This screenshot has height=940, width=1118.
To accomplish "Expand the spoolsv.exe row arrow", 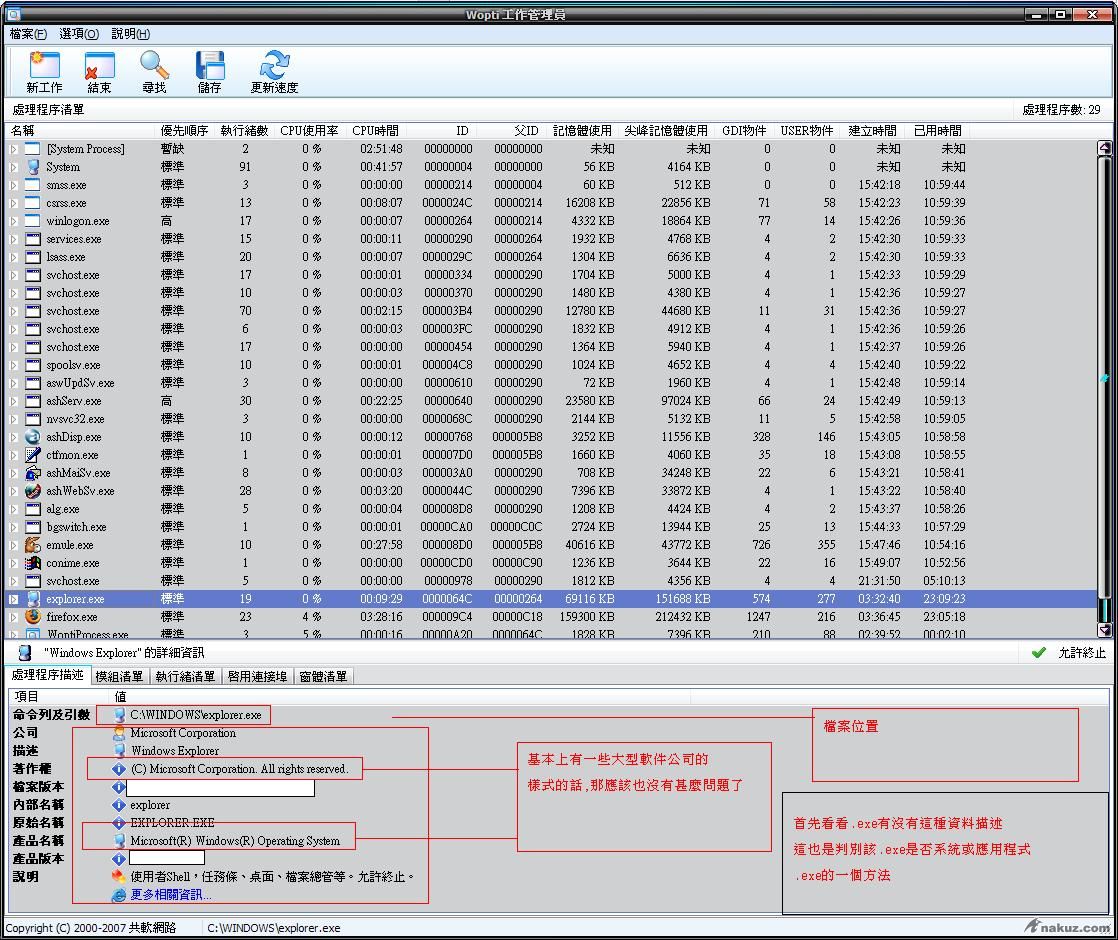I will coord(14,365).
